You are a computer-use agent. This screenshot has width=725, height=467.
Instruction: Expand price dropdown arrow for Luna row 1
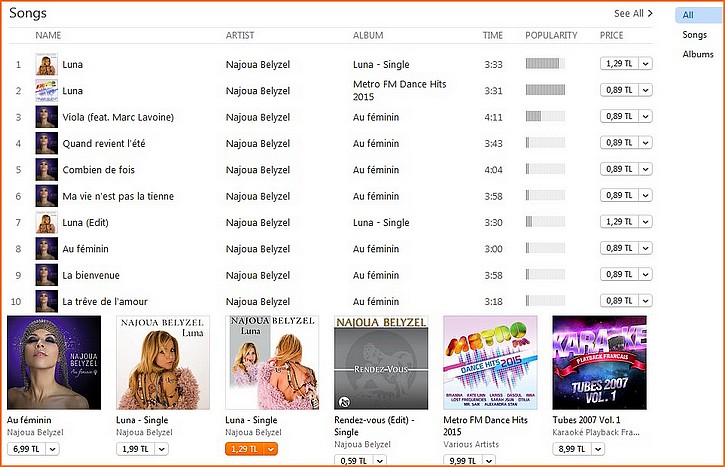click(x=645, y=64)
